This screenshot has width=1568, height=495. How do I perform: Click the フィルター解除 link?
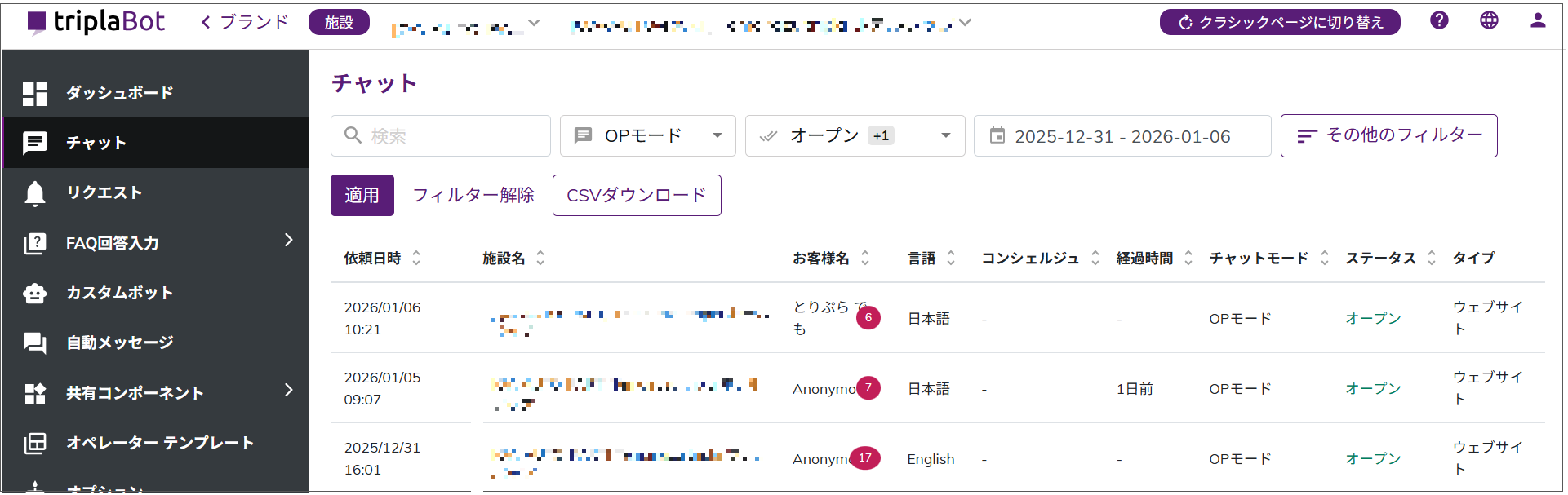(x=473, y=195)
